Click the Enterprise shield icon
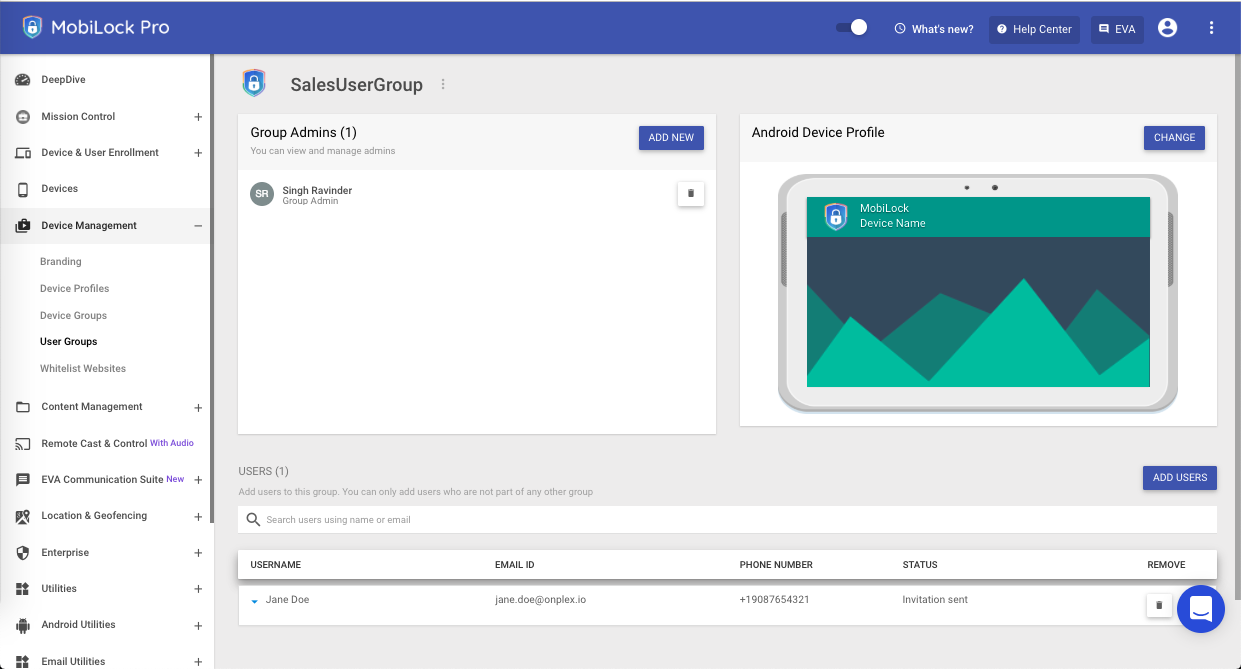Viewport: 1241px width, 669px height. pyautogui.click(x=22, y=553)
